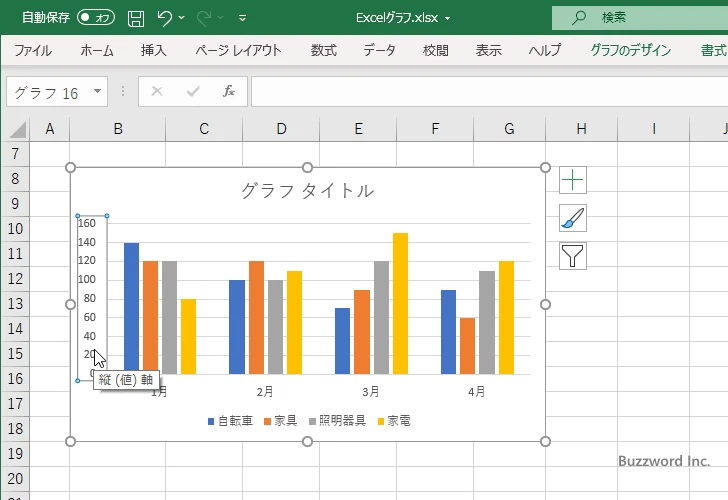Select column D header
This screenshot has height=500, width=728.
[281, 129]
